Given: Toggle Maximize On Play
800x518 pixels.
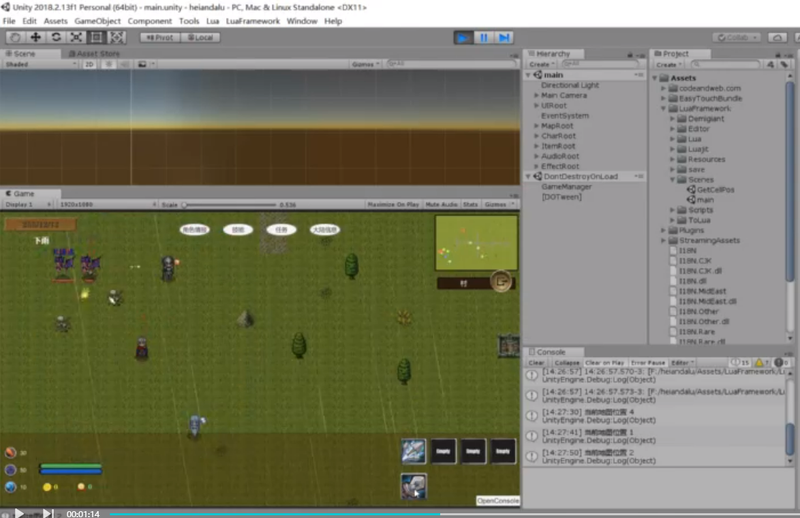Looking at the screenshot, I should click(x=393, y=204).
